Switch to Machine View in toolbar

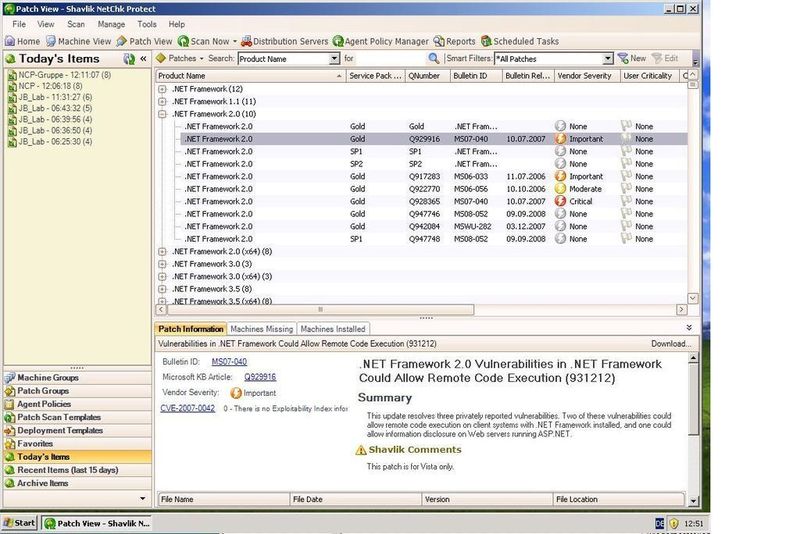79,41
